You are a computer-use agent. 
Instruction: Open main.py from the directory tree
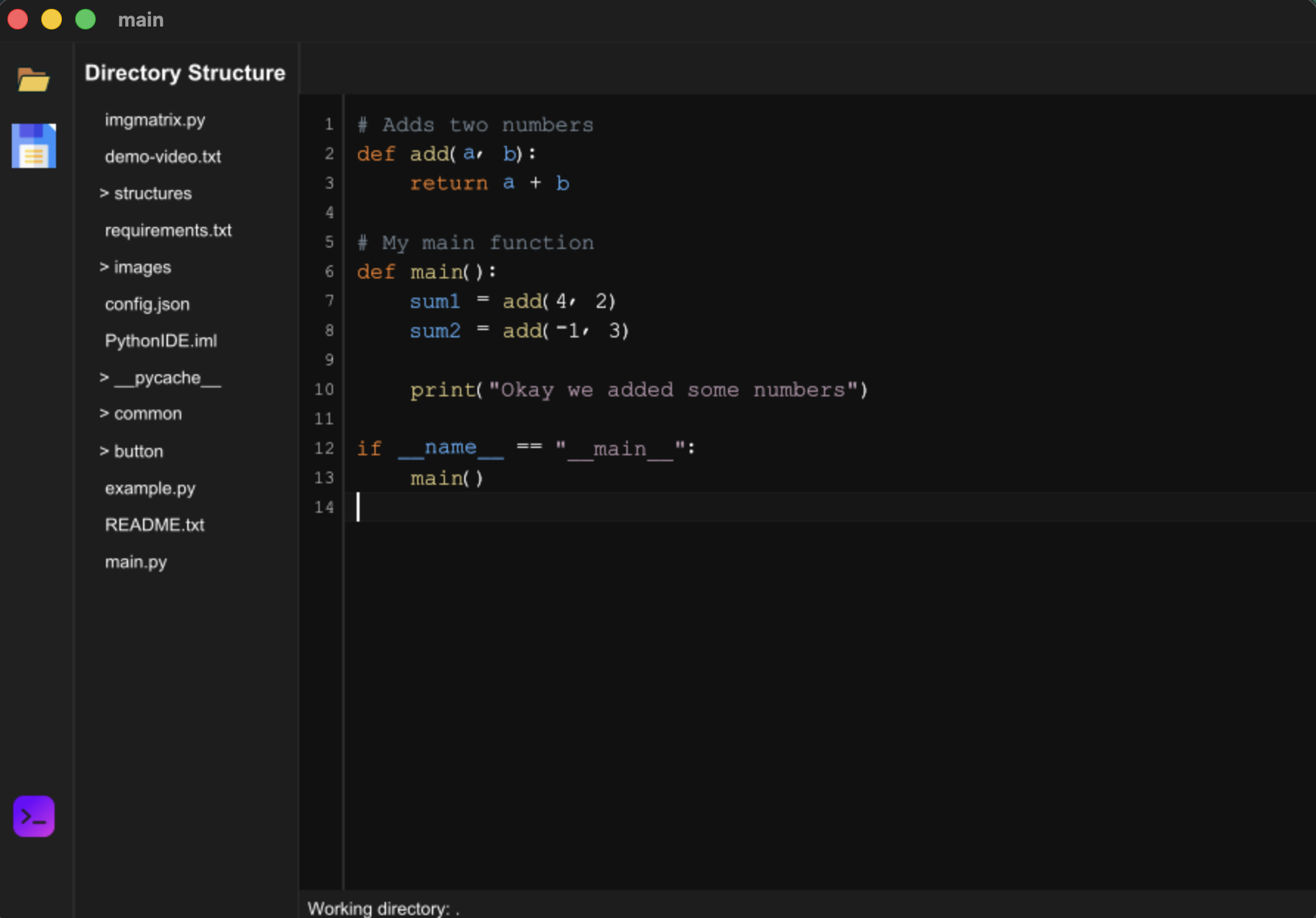(x=136, y=561)
